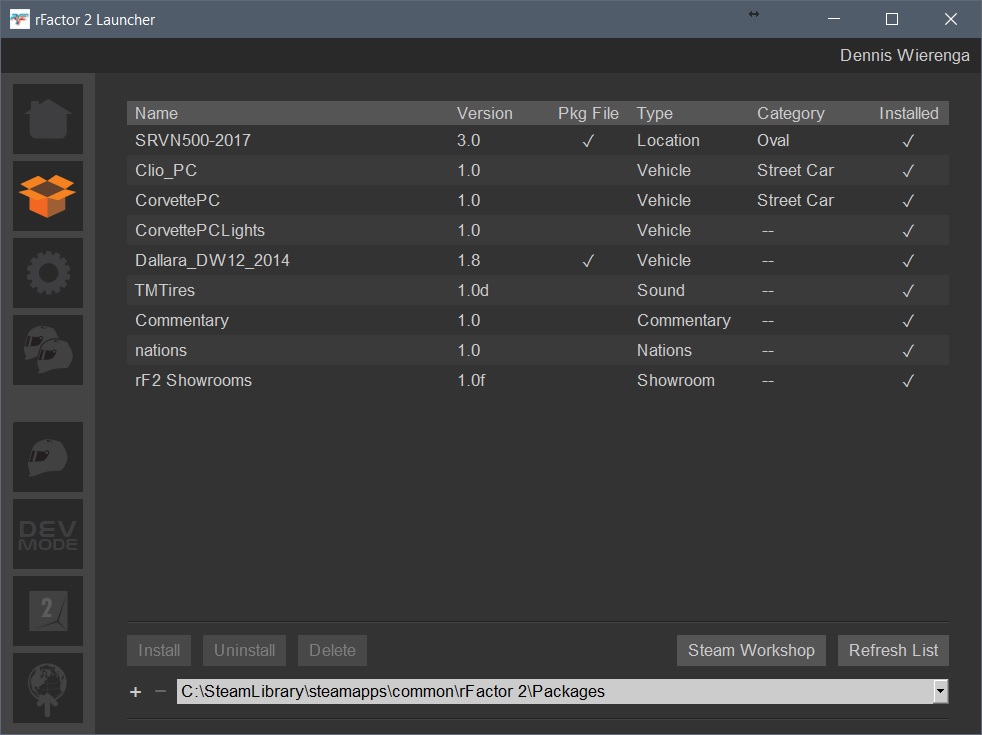The image size is (982, 735).
Task: Sort the list by Name column header
Action: pos(157,113)
